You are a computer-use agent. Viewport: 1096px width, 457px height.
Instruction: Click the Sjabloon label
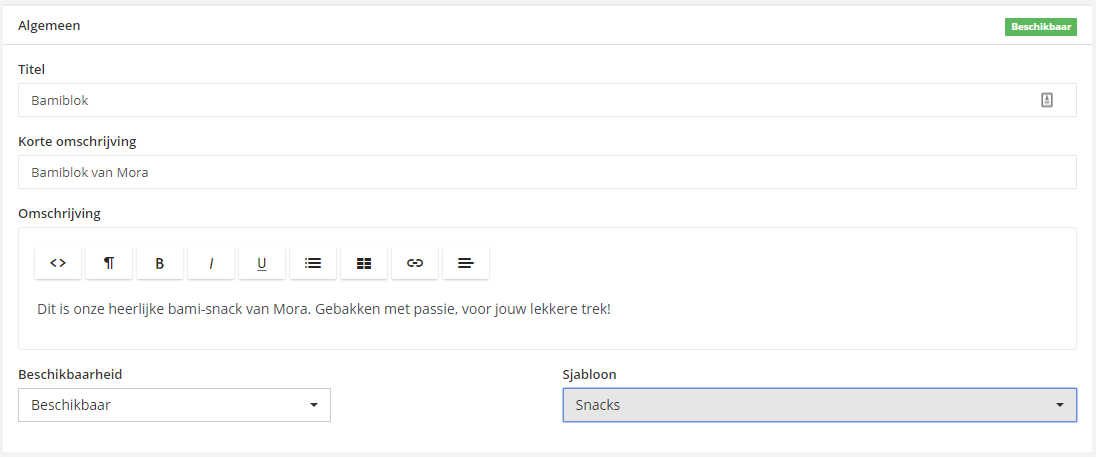click(590, 374)
